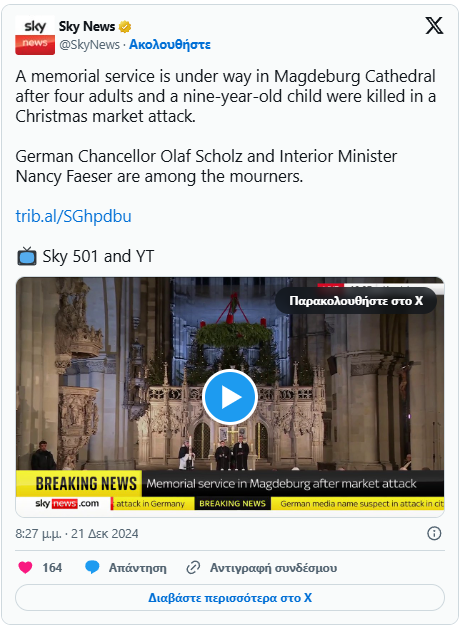Click the TV emoji before Sky 501

click(27, 256)
